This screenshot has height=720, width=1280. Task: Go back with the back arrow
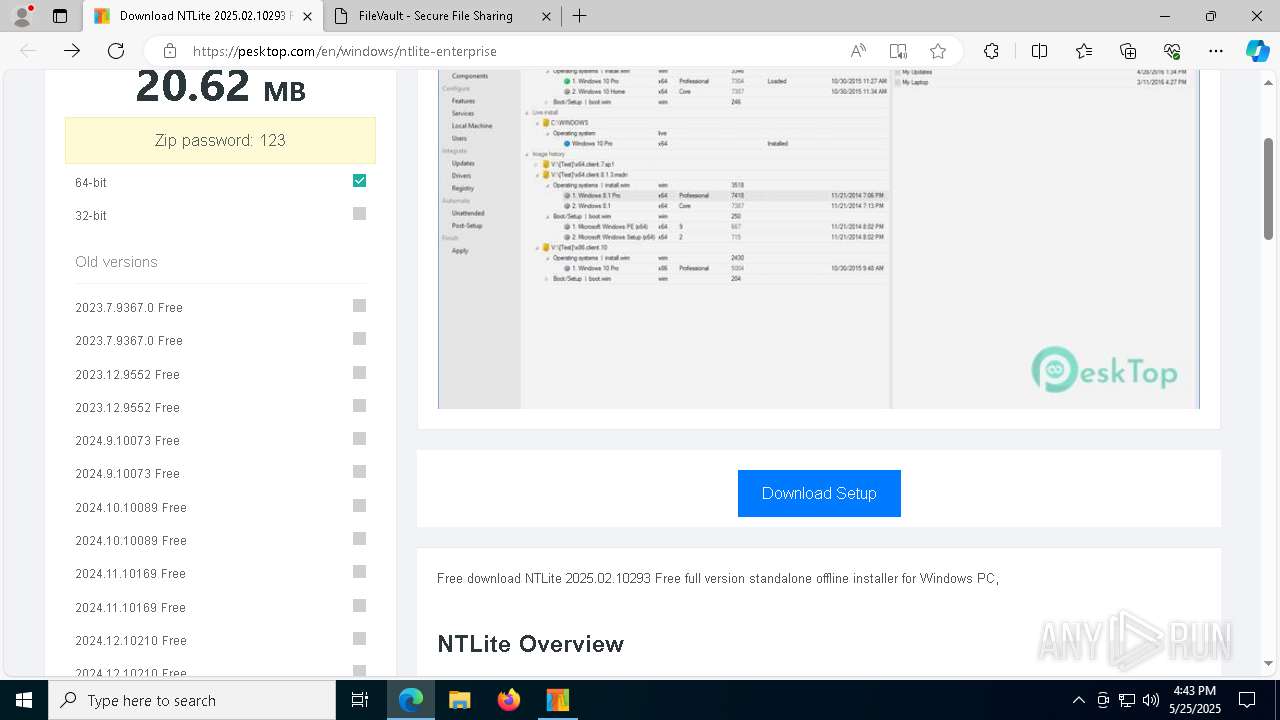point(28,51)
